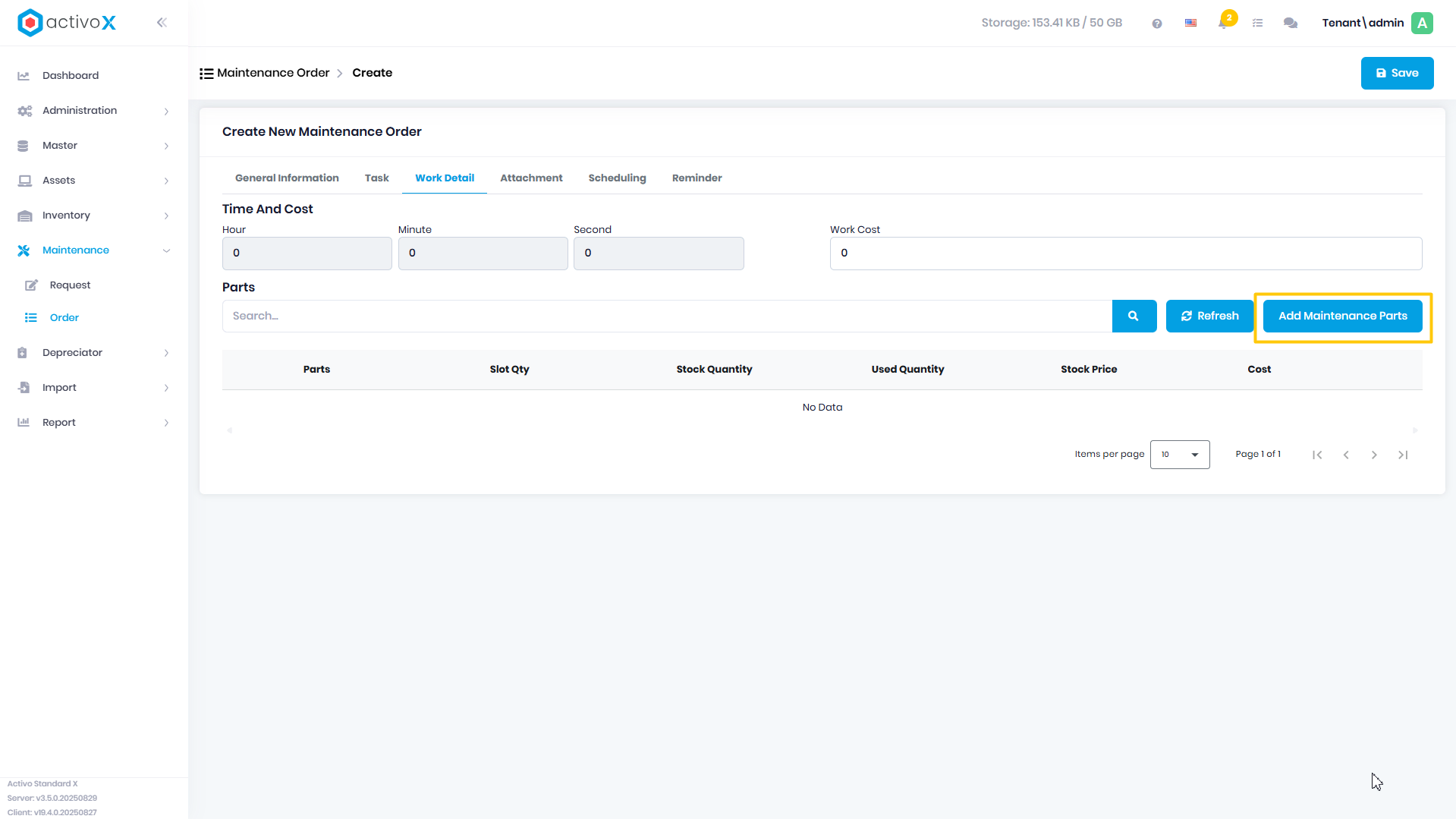Image resolution: width=1456 pixels, height=819 pixels.
Task: Open the task list icon in header
Action: tap(1257, 24)
